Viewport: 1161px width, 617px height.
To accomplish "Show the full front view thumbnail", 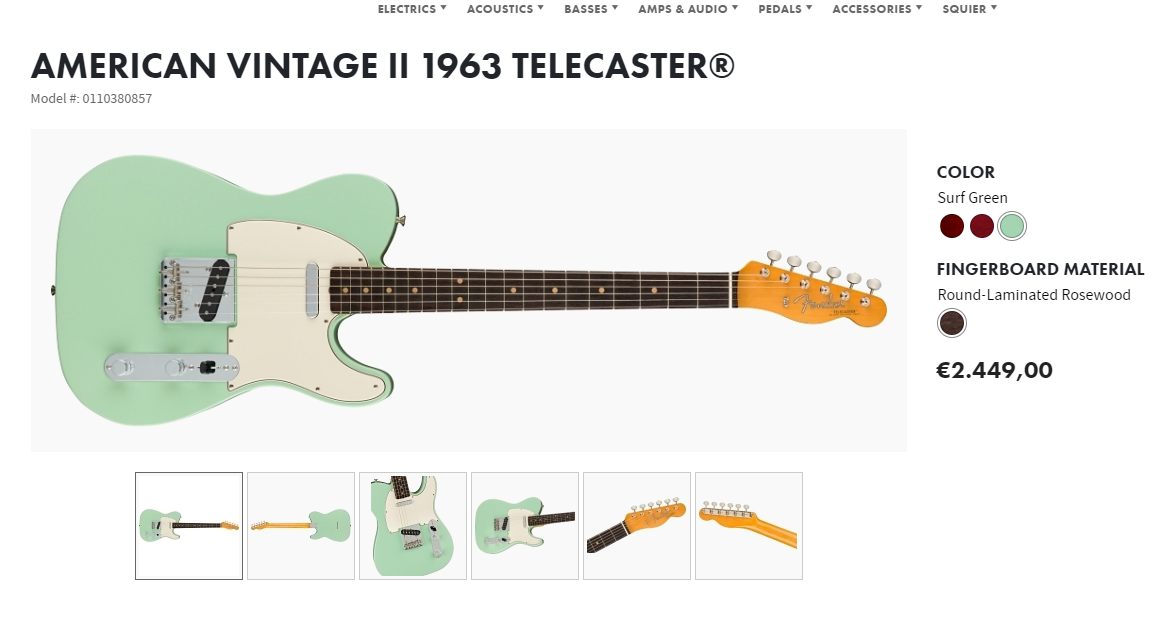I will click(x=189, y=526).
